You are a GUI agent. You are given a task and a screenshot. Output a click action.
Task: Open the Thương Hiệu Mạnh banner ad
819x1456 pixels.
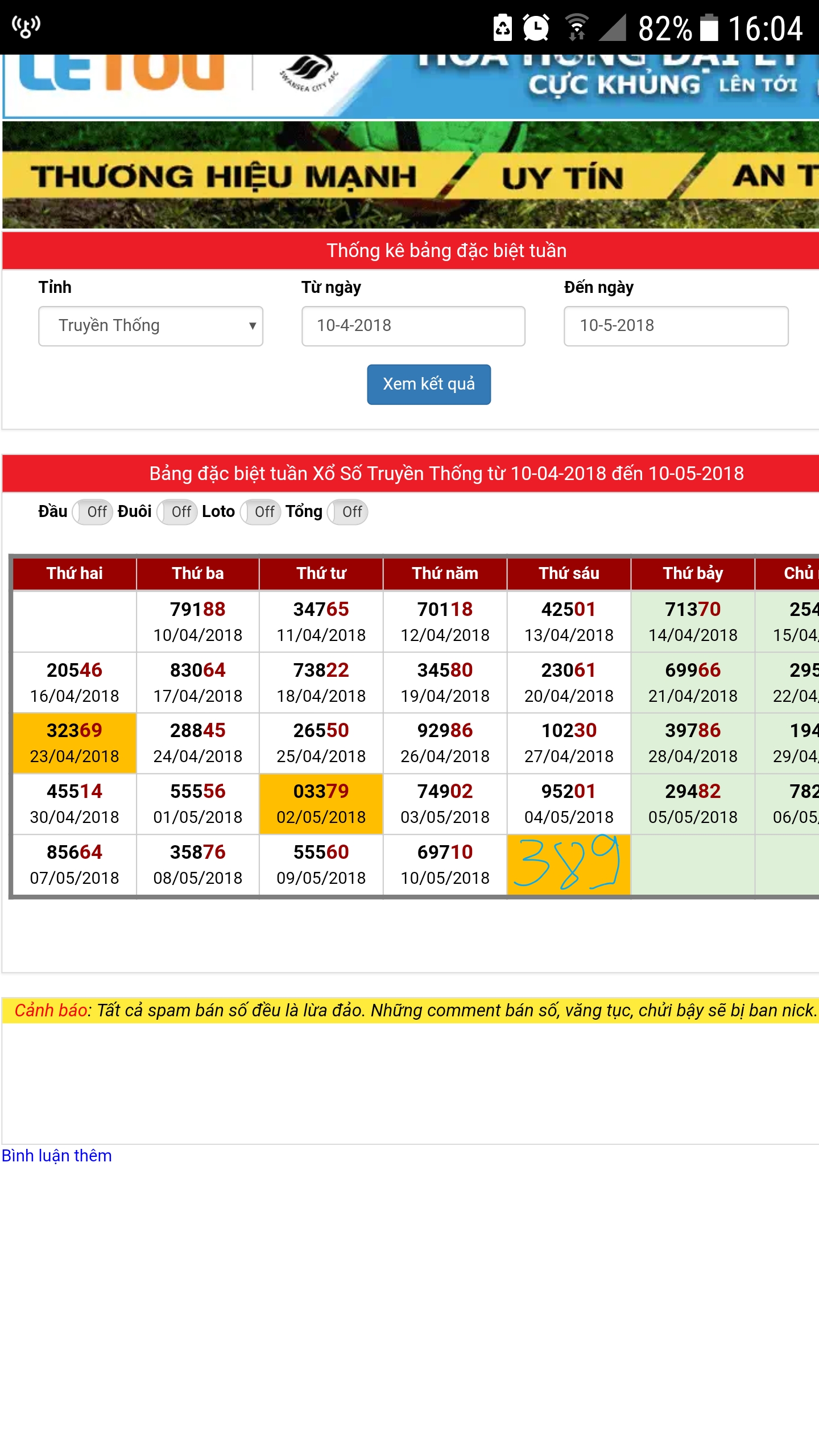pyautogui.click(x=411, y=175)
